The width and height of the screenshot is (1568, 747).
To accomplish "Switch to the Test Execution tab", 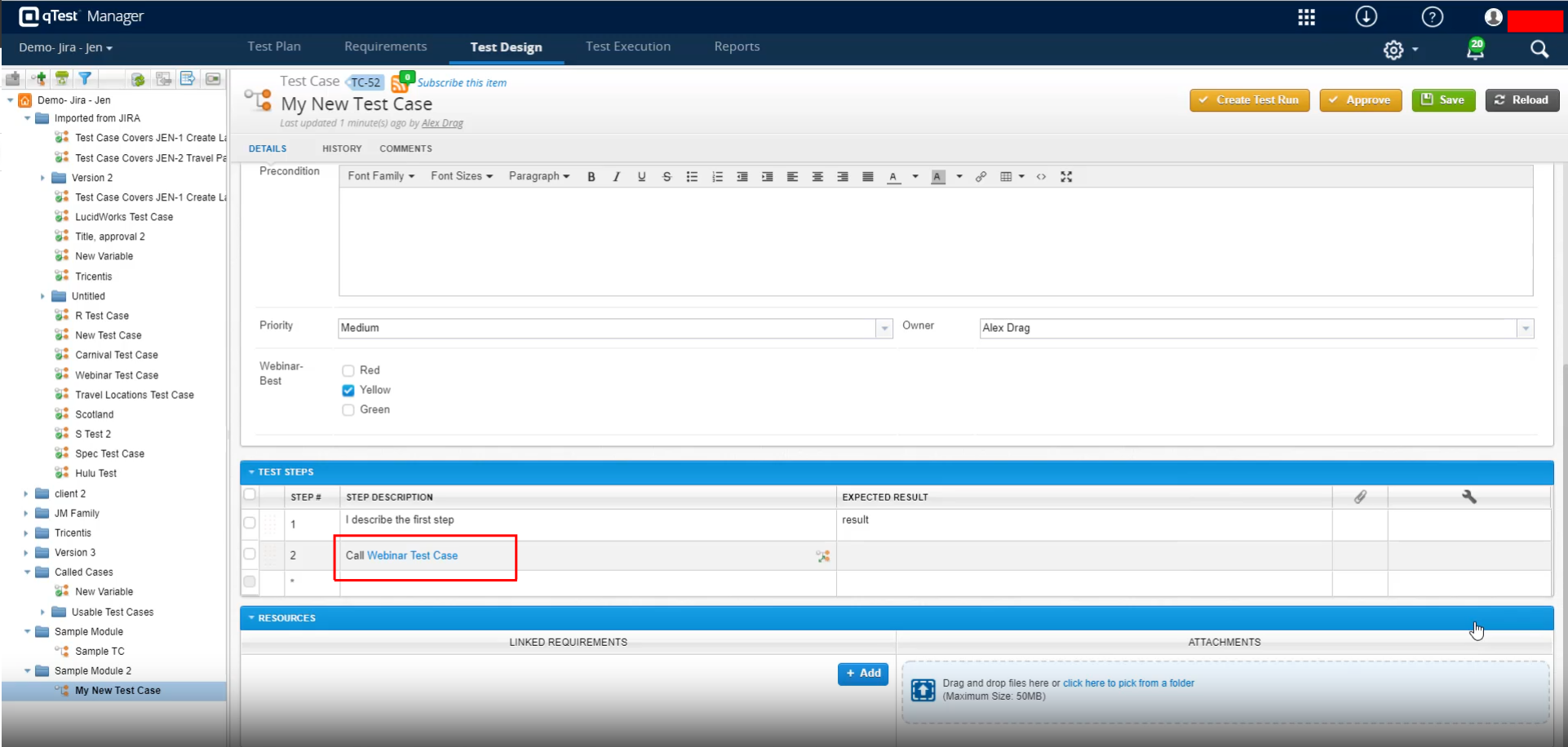I will [x=627, y=46].
